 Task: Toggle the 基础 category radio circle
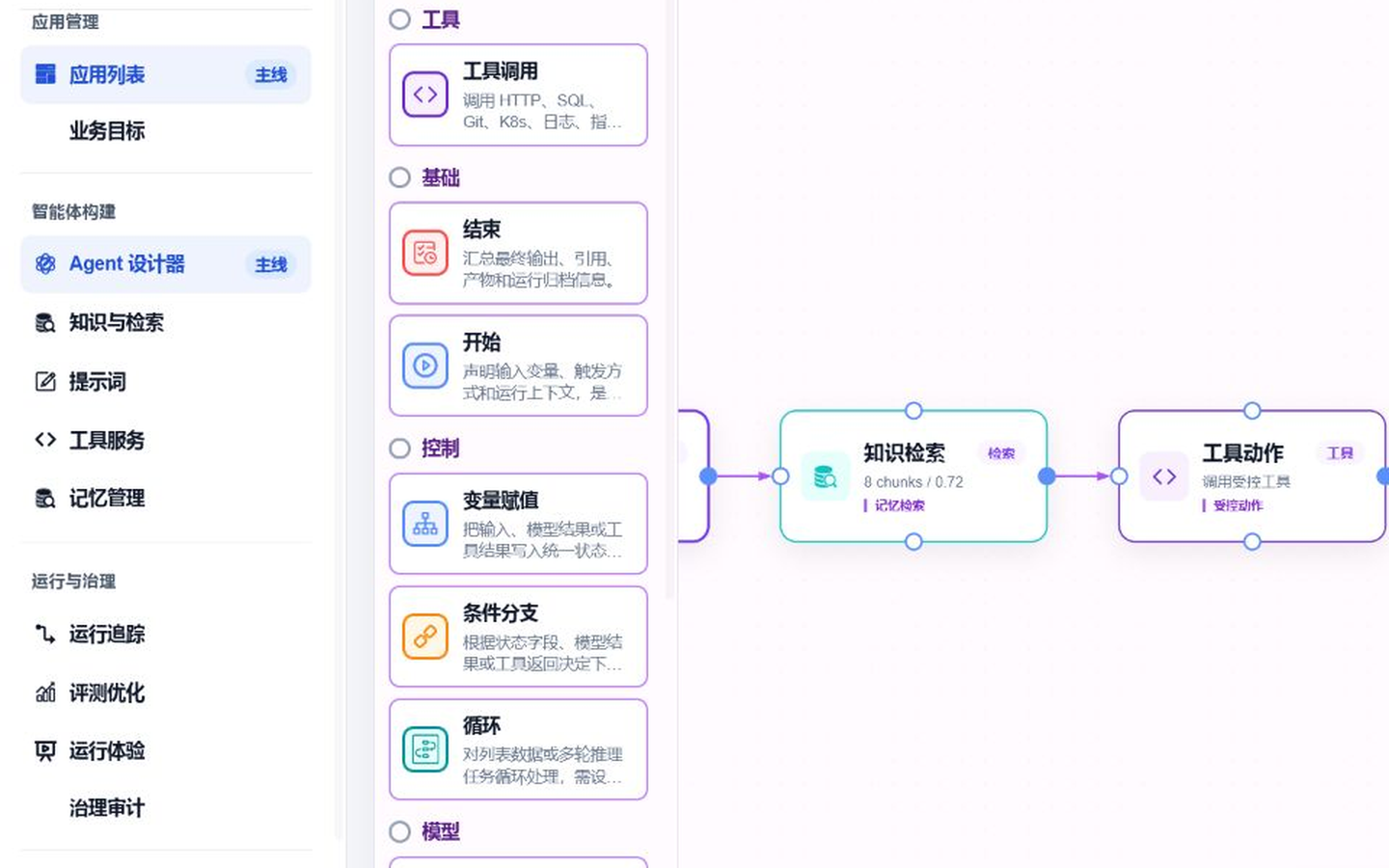(399, 177)
